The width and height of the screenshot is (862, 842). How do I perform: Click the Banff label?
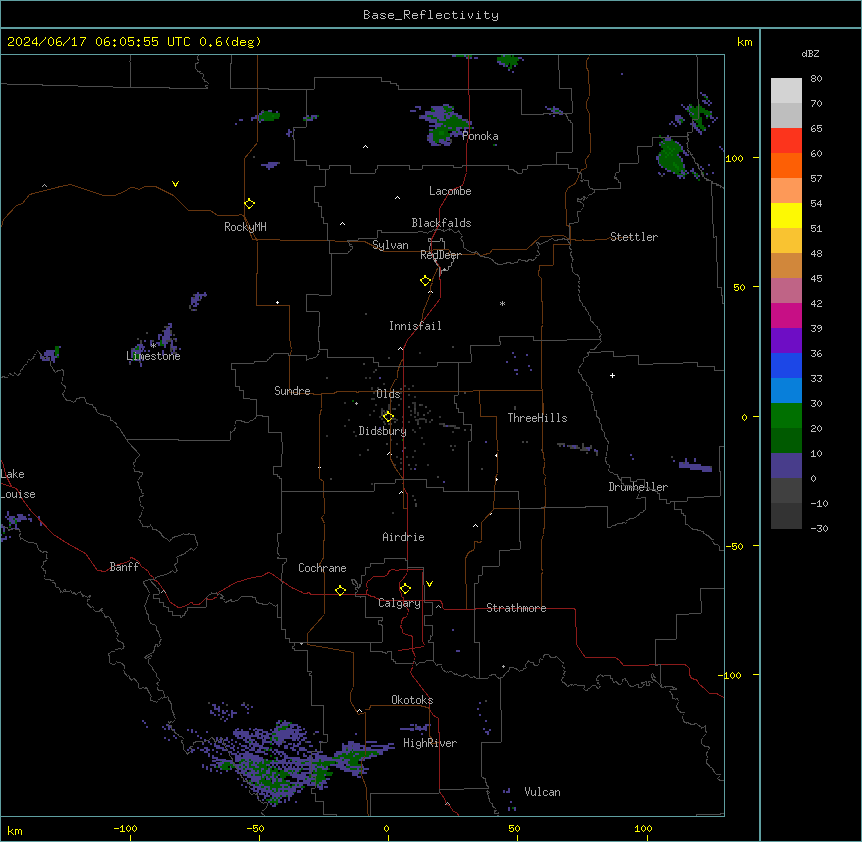coord(124,567)
